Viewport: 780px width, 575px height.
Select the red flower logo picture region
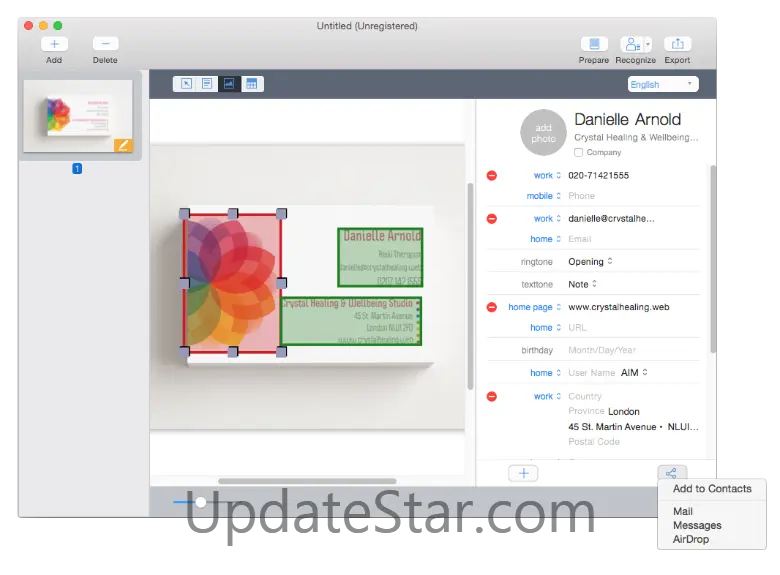coord(232,283)
